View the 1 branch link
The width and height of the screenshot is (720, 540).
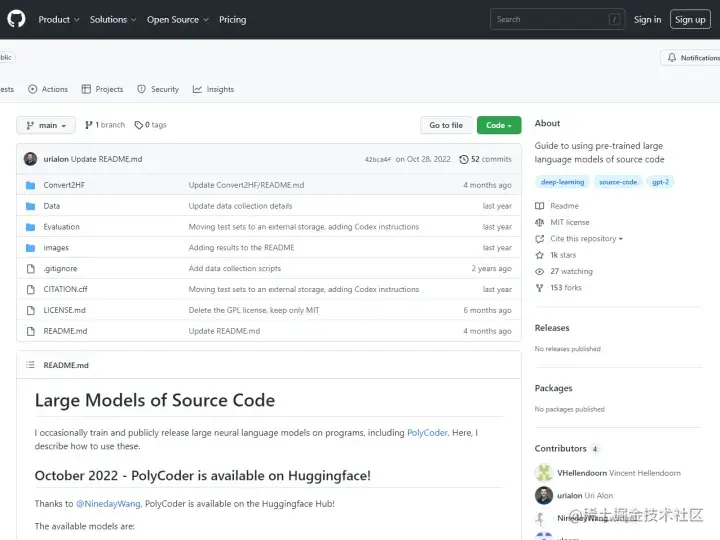click(x=105, y=125)
